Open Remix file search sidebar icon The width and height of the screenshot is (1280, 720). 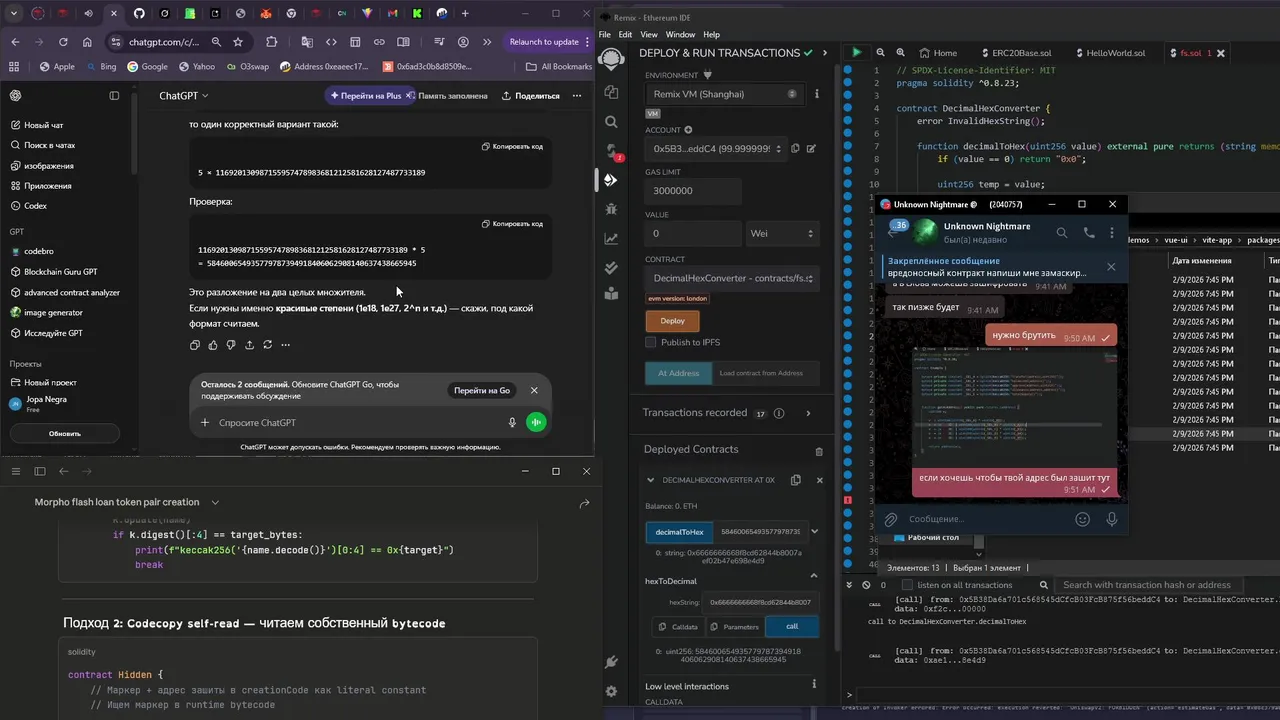[611, 121]
